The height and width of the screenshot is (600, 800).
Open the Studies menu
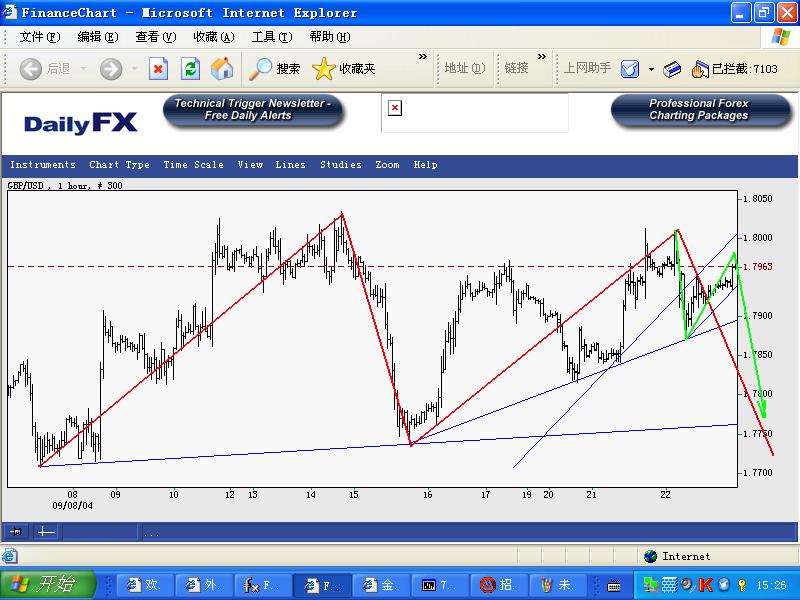point(340,165)
